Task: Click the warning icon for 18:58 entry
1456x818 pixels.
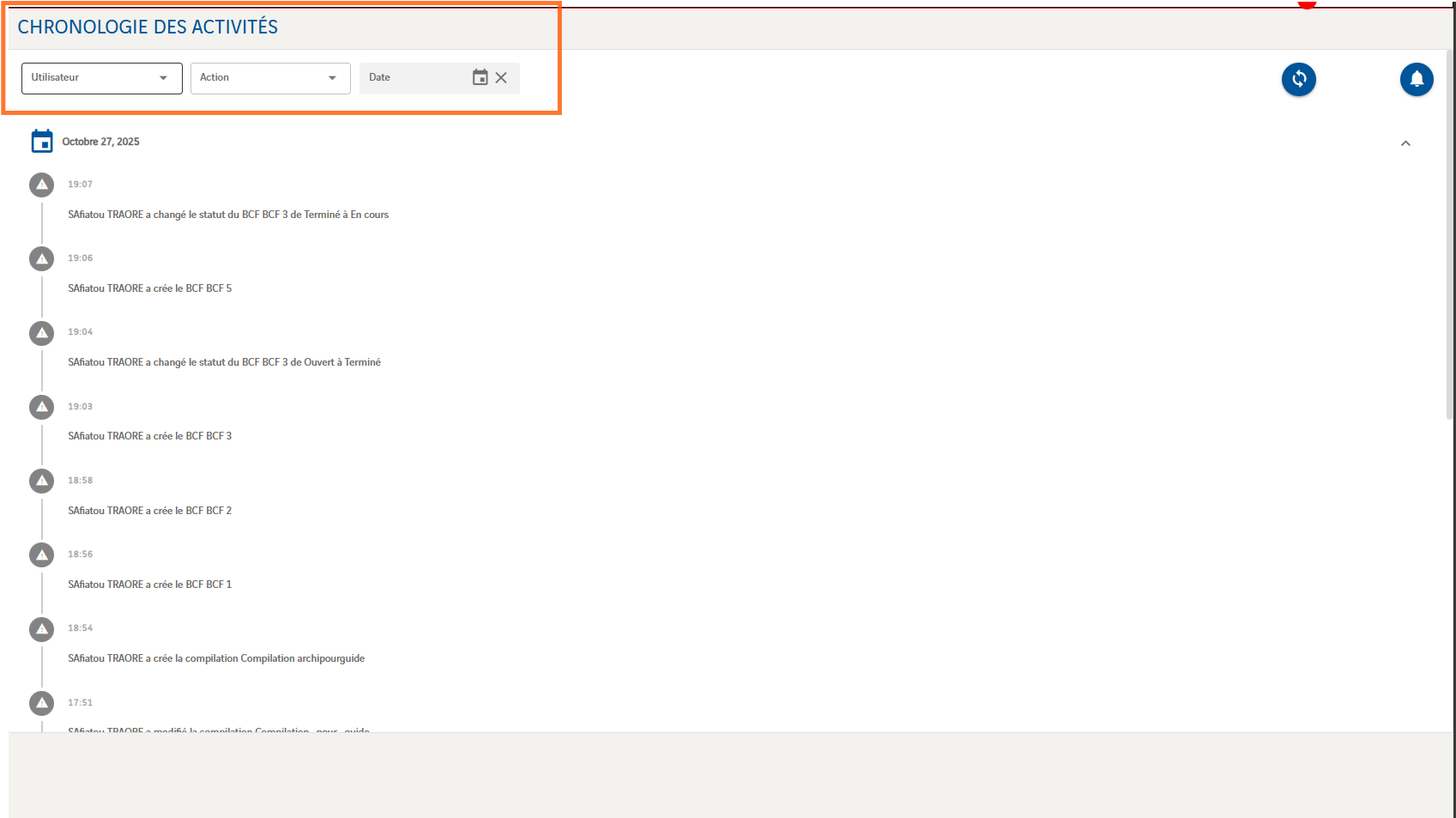Action: pos(41,481)
